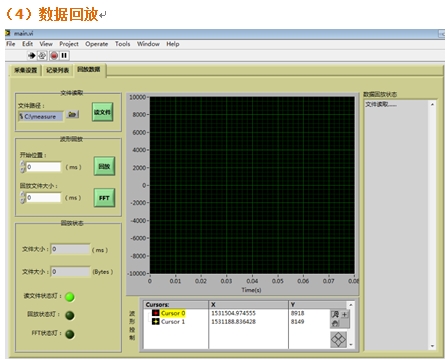Click Cursor 0 Y value 8918

(297, 313)
